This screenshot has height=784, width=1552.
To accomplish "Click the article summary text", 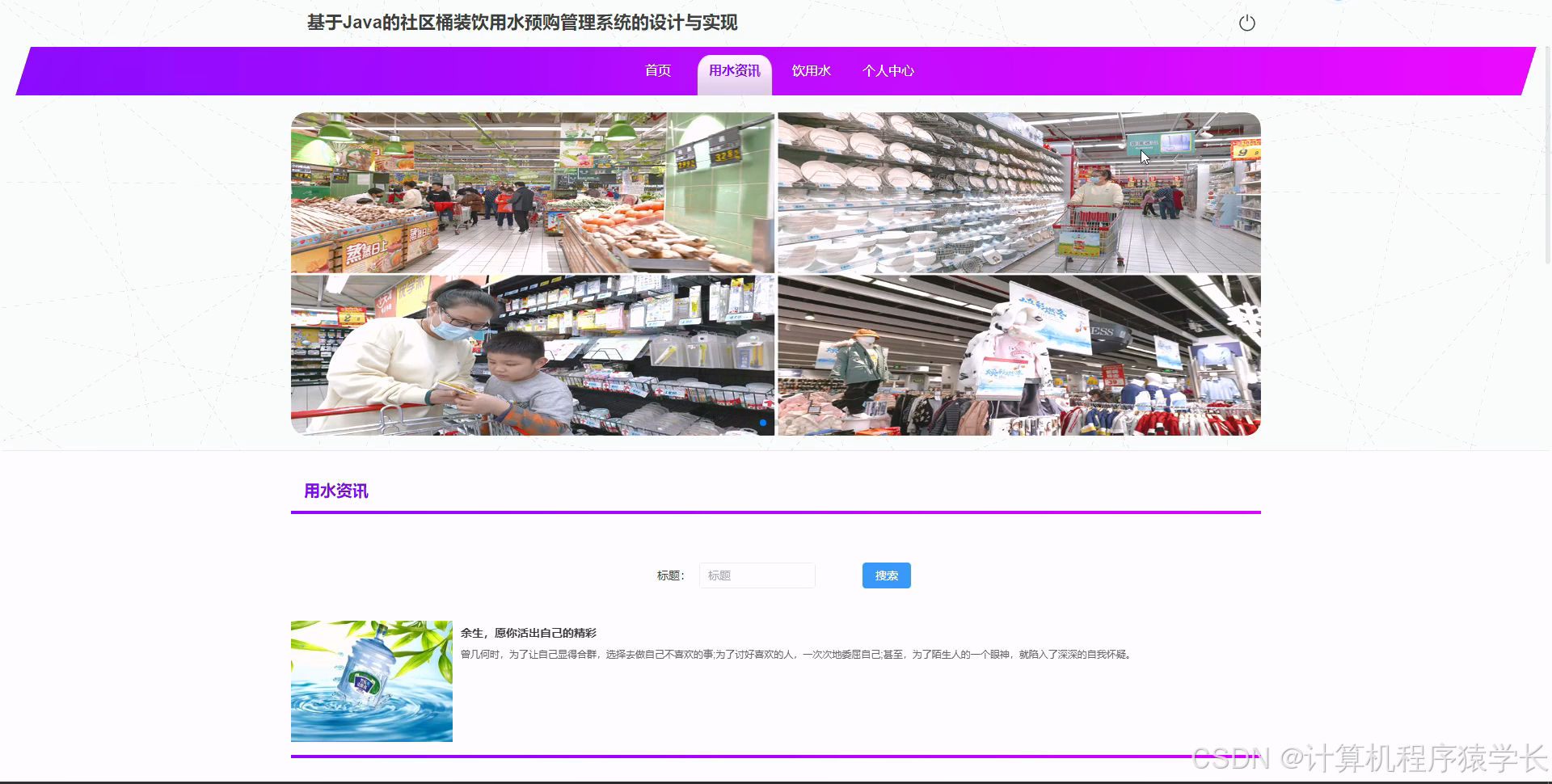I will [796, 655].
